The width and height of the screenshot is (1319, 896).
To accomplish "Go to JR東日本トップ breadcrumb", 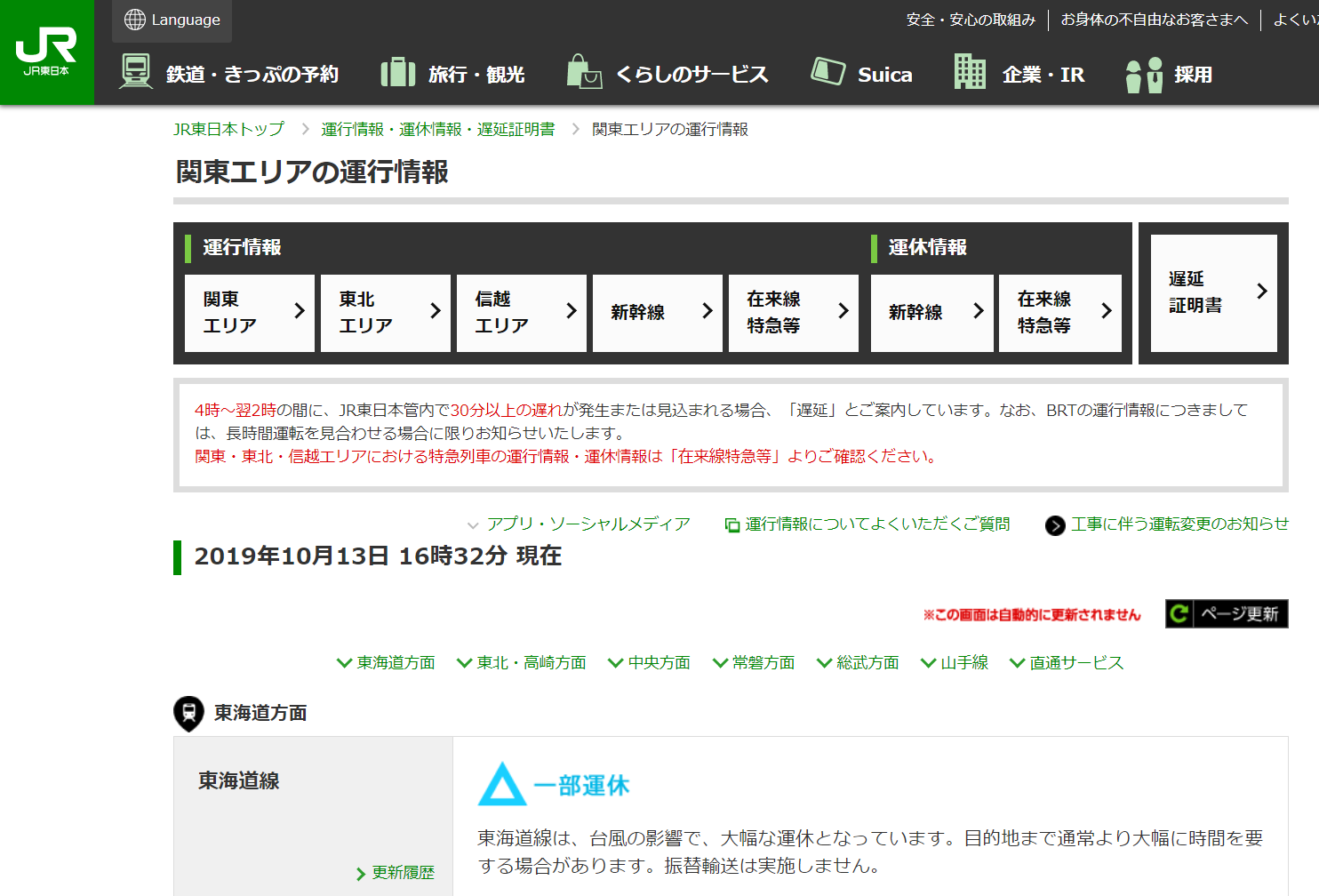I will tap(228, 130).
